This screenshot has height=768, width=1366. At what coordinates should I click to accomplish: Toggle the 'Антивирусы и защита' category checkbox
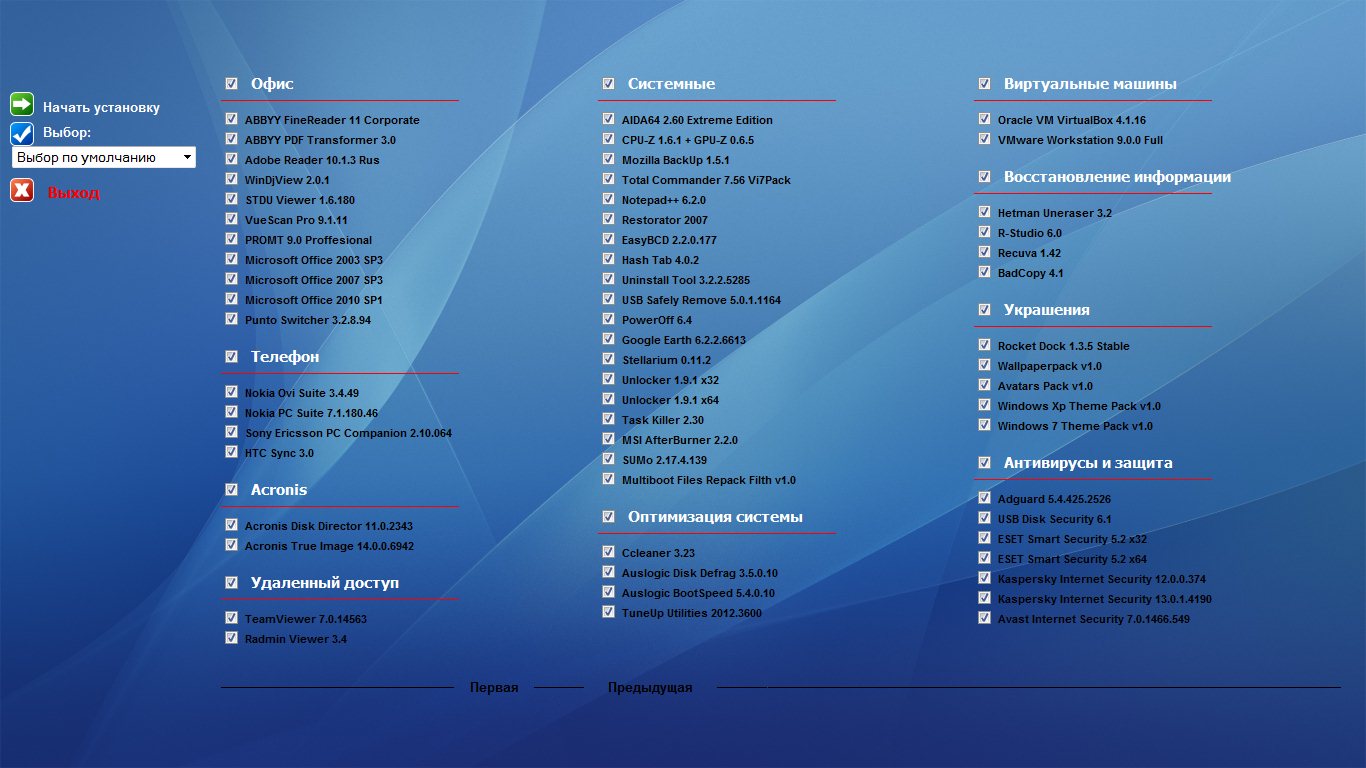point(985,463)
